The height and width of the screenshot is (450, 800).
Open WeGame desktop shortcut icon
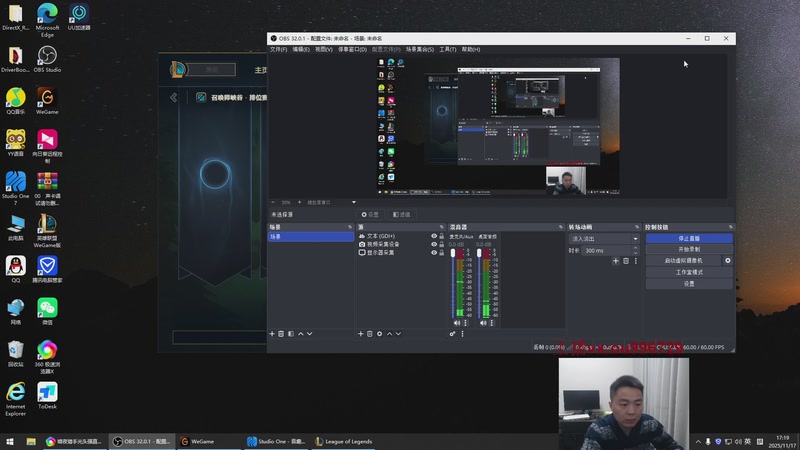coord(47,101)
